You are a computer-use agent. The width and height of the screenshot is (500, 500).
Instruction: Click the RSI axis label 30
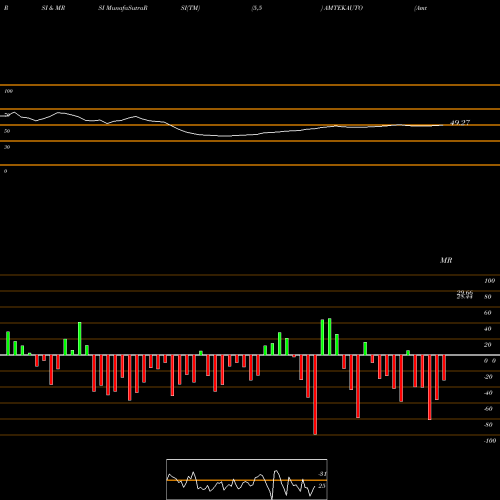pos(7,147)
